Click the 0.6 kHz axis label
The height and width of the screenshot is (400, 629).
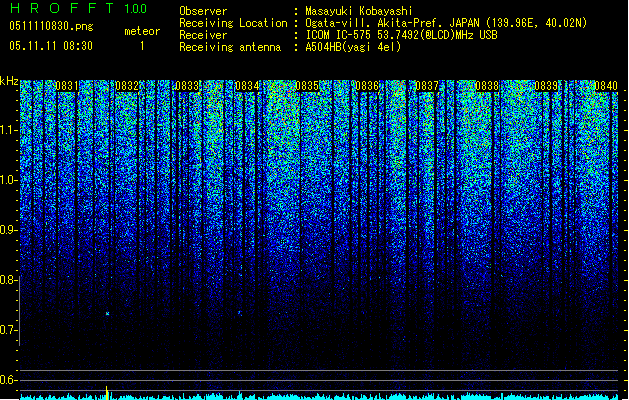[8, 380]
